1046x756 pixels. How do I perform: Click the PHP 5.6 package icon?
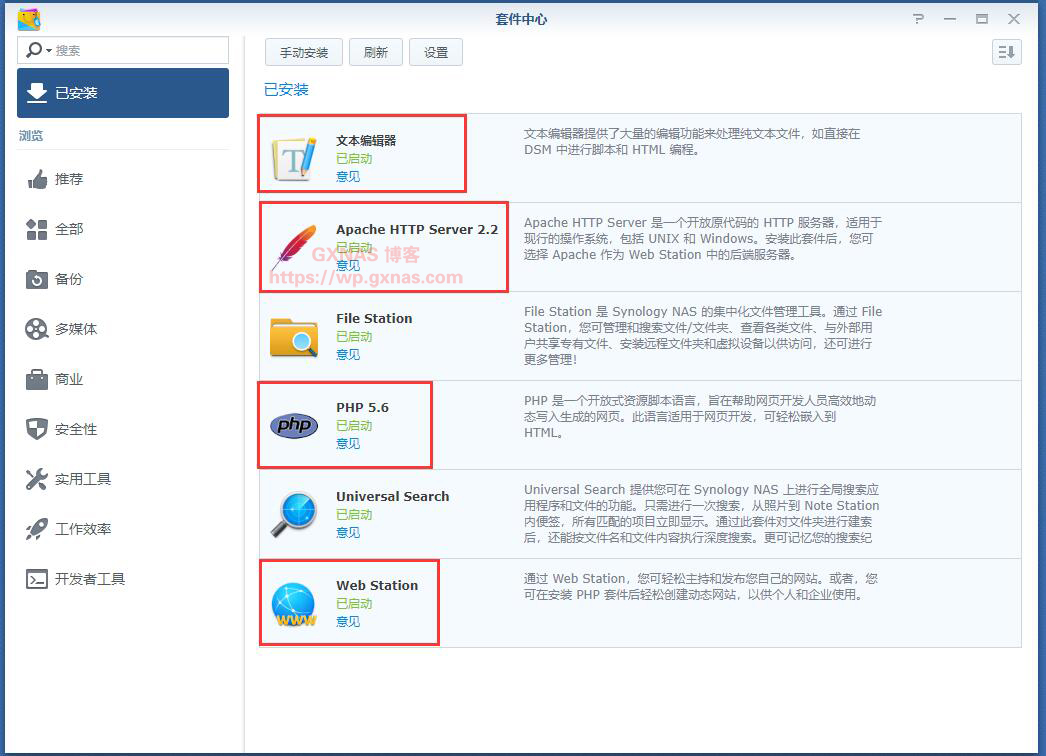pyautogui.click(x=294, y=425)
